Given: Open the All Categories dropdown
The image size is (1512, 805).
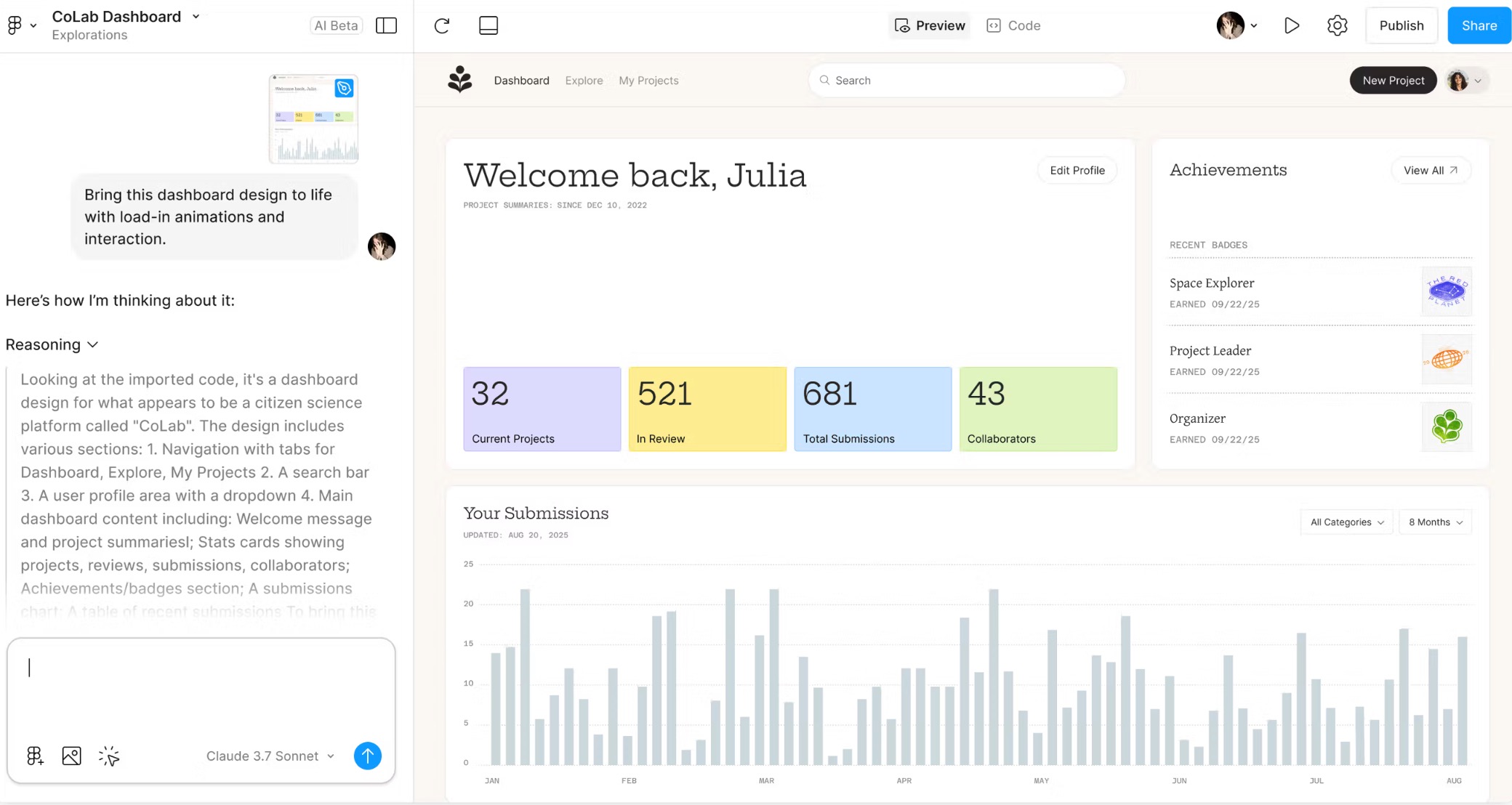Looking at the screenshot, I should [x=1346, y=522].
